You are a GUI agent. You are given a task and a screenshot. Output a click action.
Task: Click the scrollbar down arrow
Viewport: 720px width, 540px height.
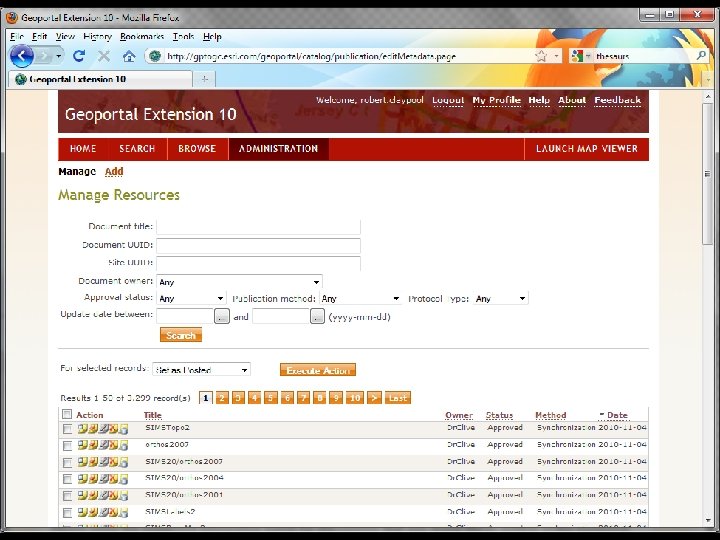pos(707,520)
